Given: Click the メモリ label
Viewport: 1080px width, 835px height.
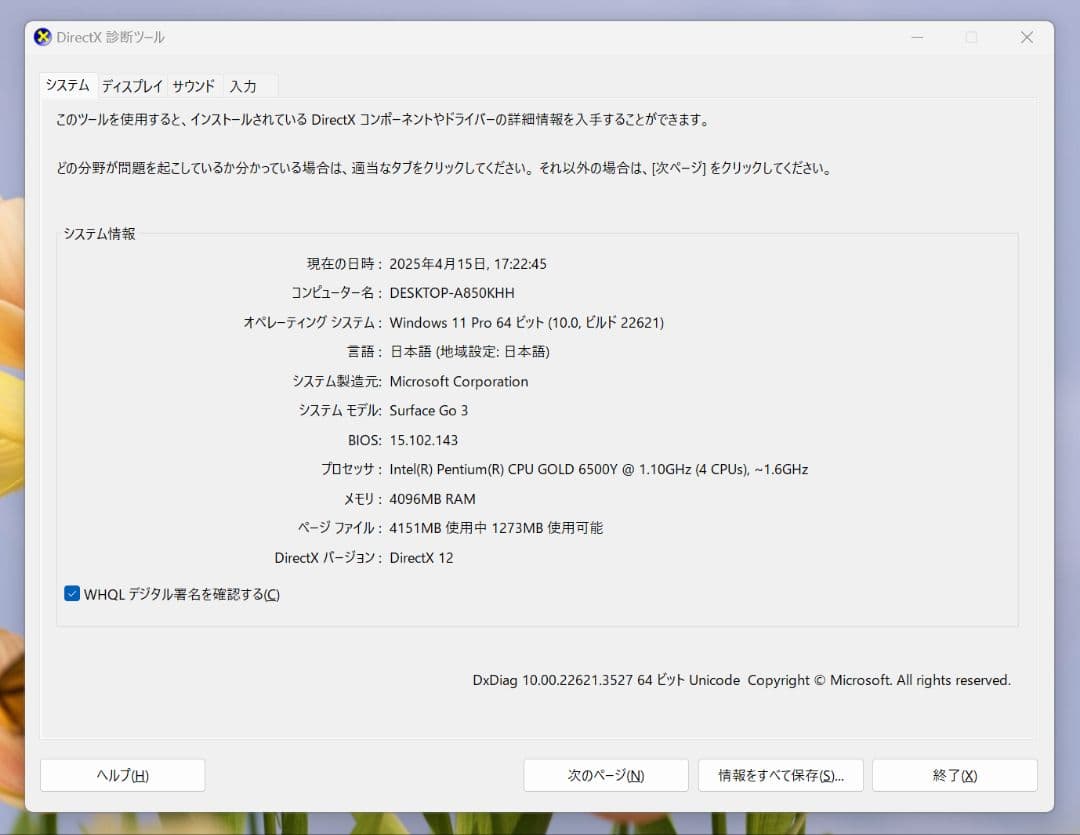Looking at the screenshot, I should click(x=363, y=499).
